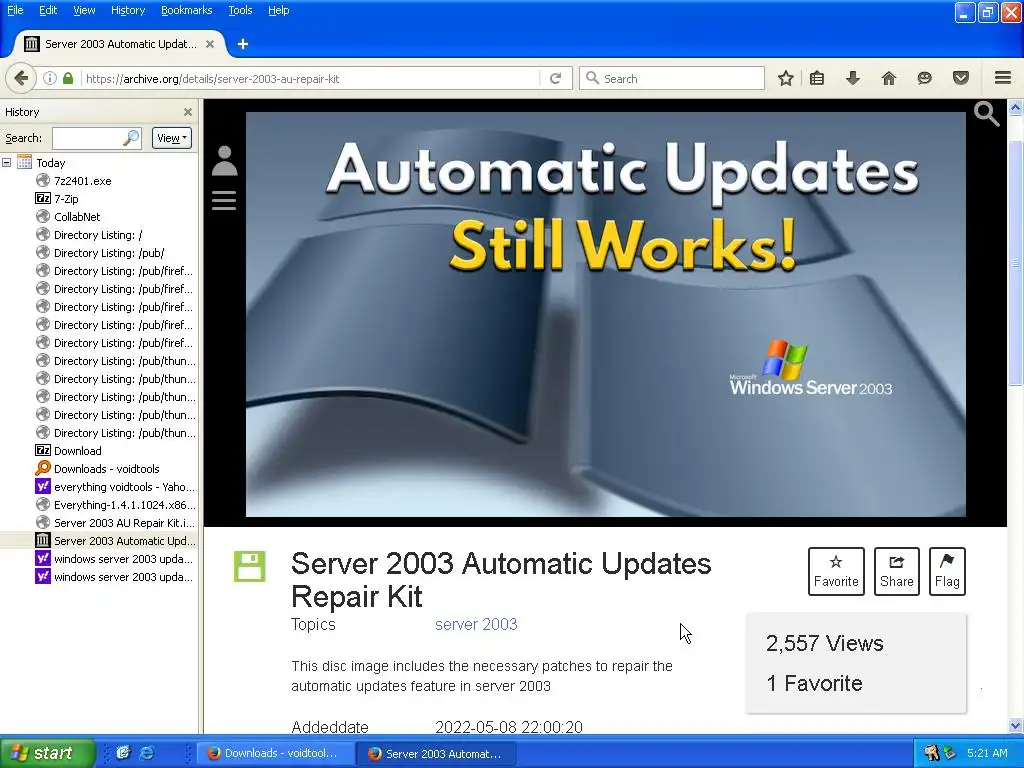Open the History menu
This screenshot has width=1024, height=768.
tap(128, 10)
